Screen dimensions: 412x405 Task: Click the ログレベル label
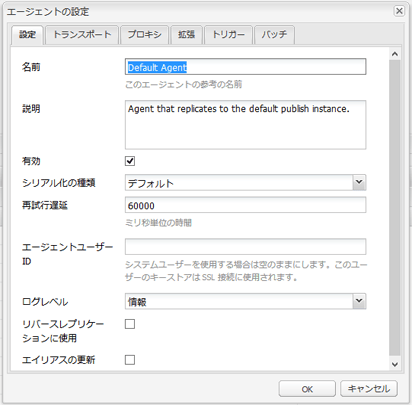[45, 301]
